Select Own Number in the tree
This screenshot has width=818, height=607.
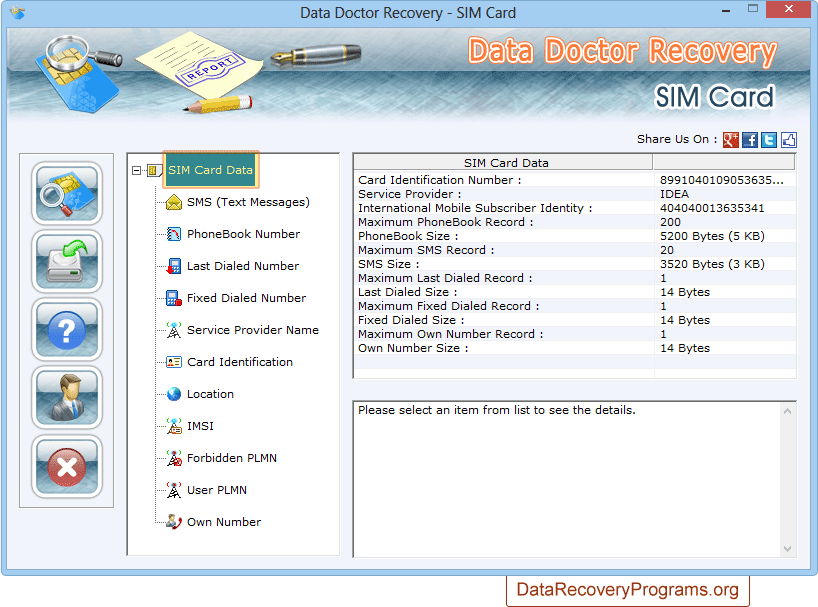coord(224,522)
